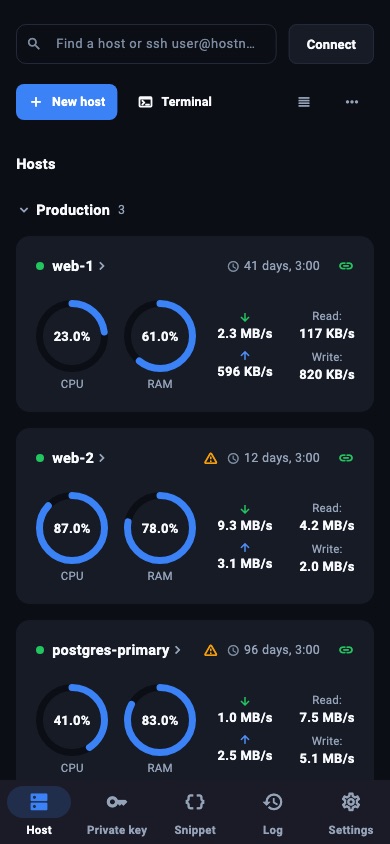390x844 pixels.
Task: Open the Settings tab
Action: tap(351, 812)
